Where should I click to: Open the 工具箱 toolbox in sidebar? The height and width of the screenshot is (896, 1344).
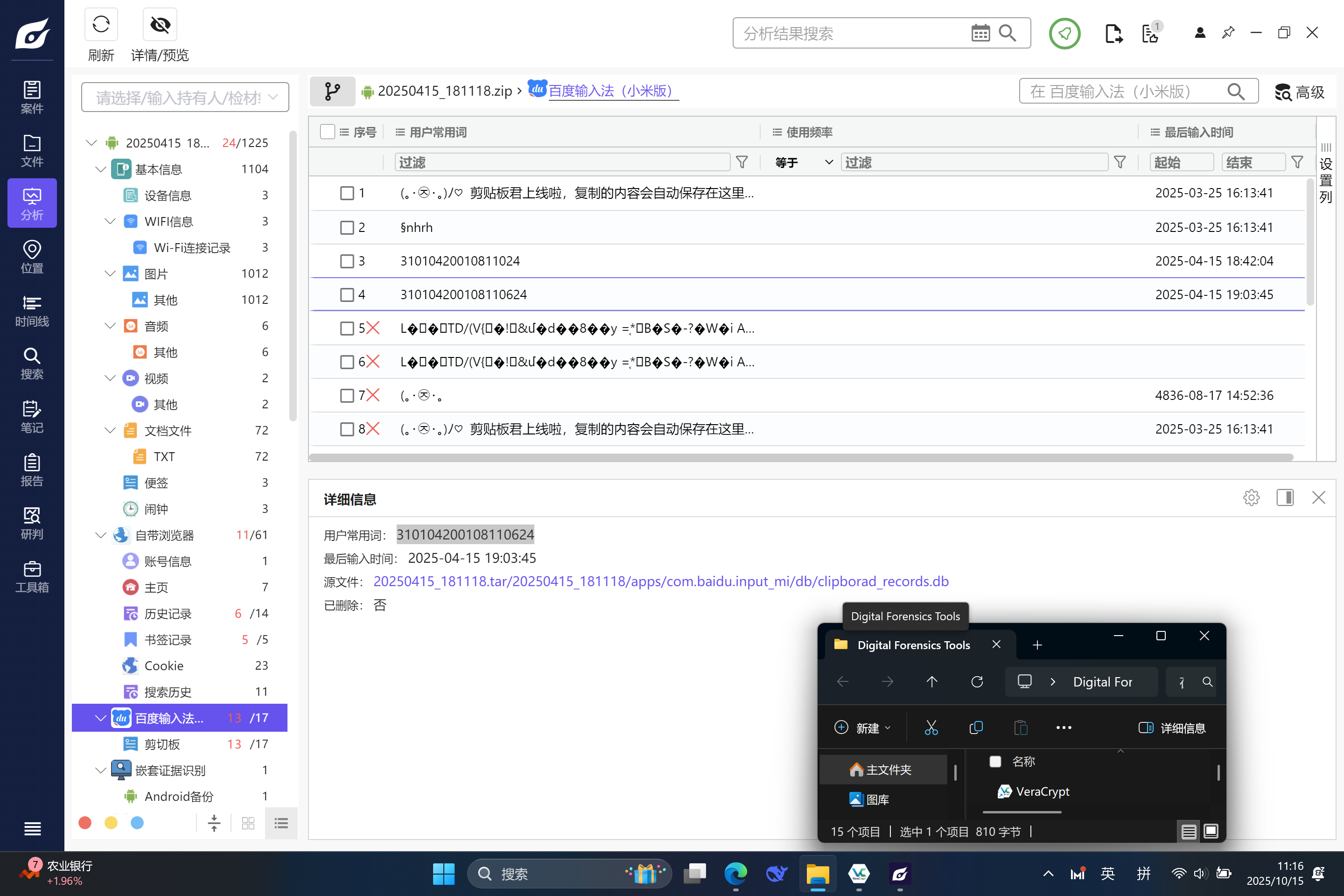tap(32, 577)
